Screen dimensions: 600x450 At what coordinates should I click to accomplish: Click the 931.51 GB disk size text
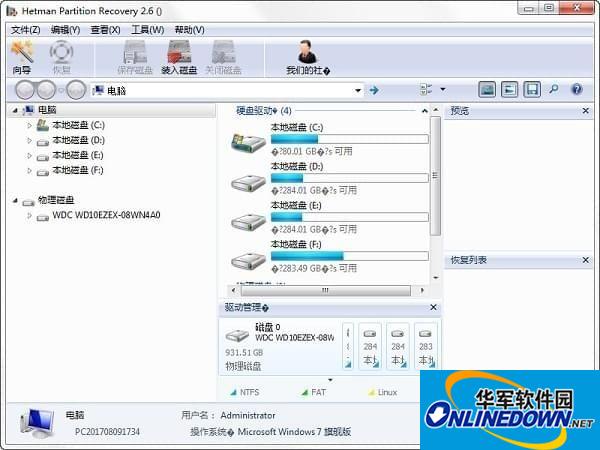(244, 352)
